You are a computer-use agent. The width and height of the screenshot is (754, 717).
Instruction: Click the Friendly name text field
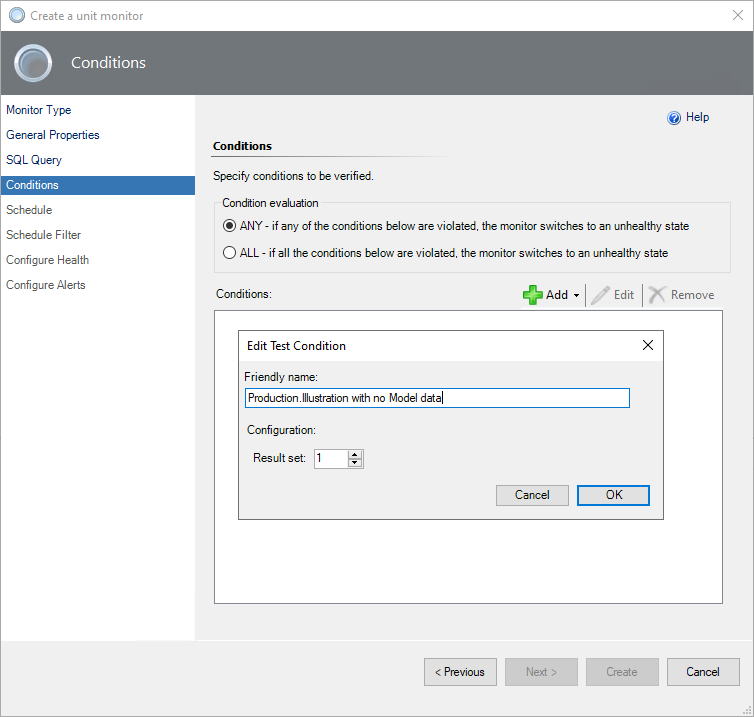tap(437, 398)
